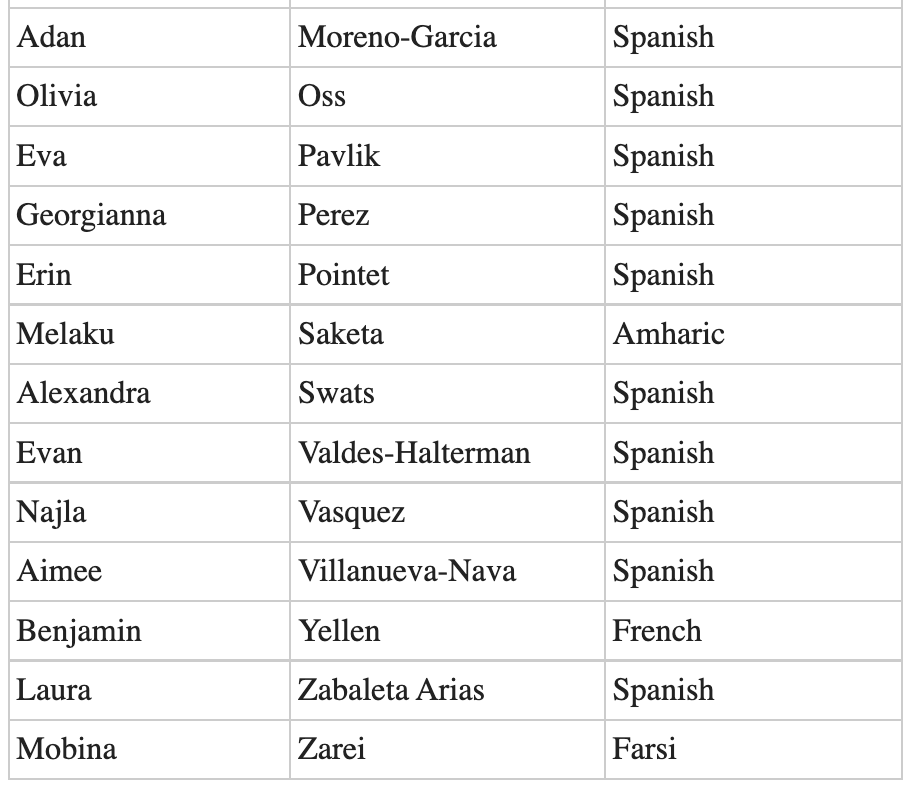Click the 'Pavlik' cell
The width and height of the screenshot is (914, 788).
(x=339, y=156)
